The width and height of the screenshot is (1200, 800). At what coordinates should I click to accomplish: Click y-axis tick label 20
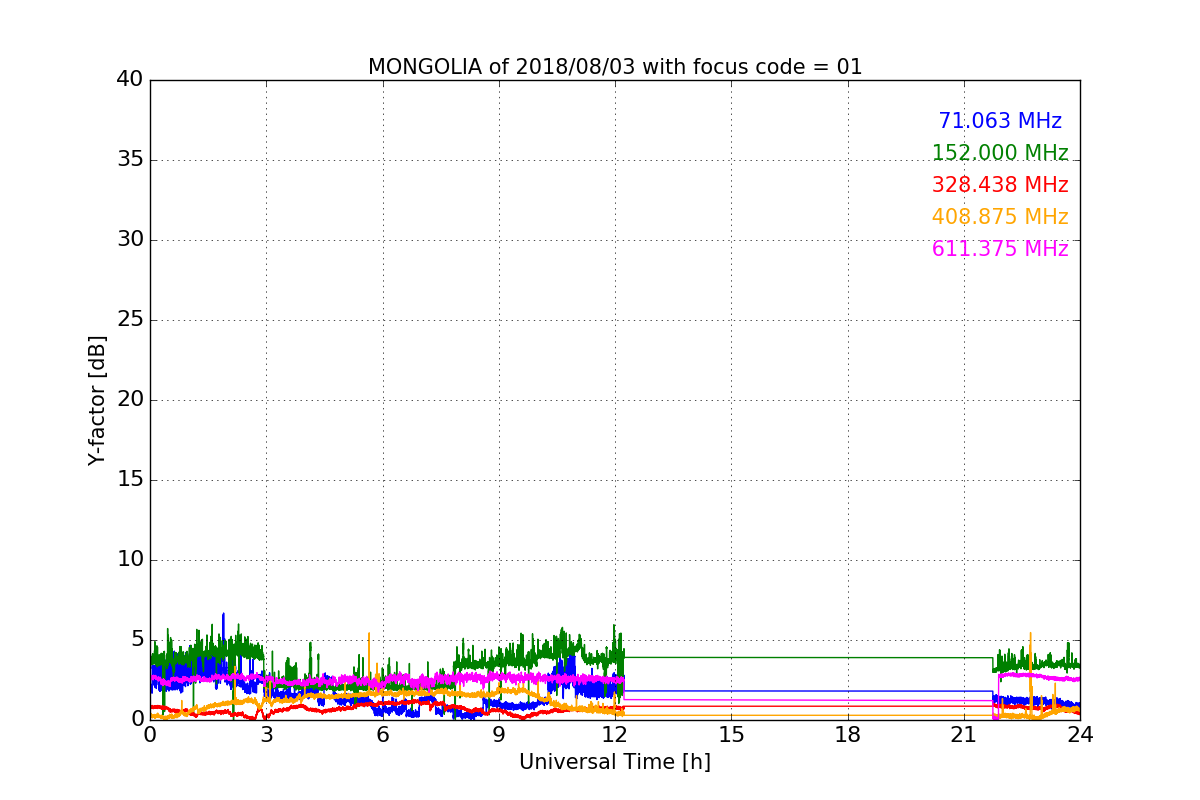click(130, 400)
